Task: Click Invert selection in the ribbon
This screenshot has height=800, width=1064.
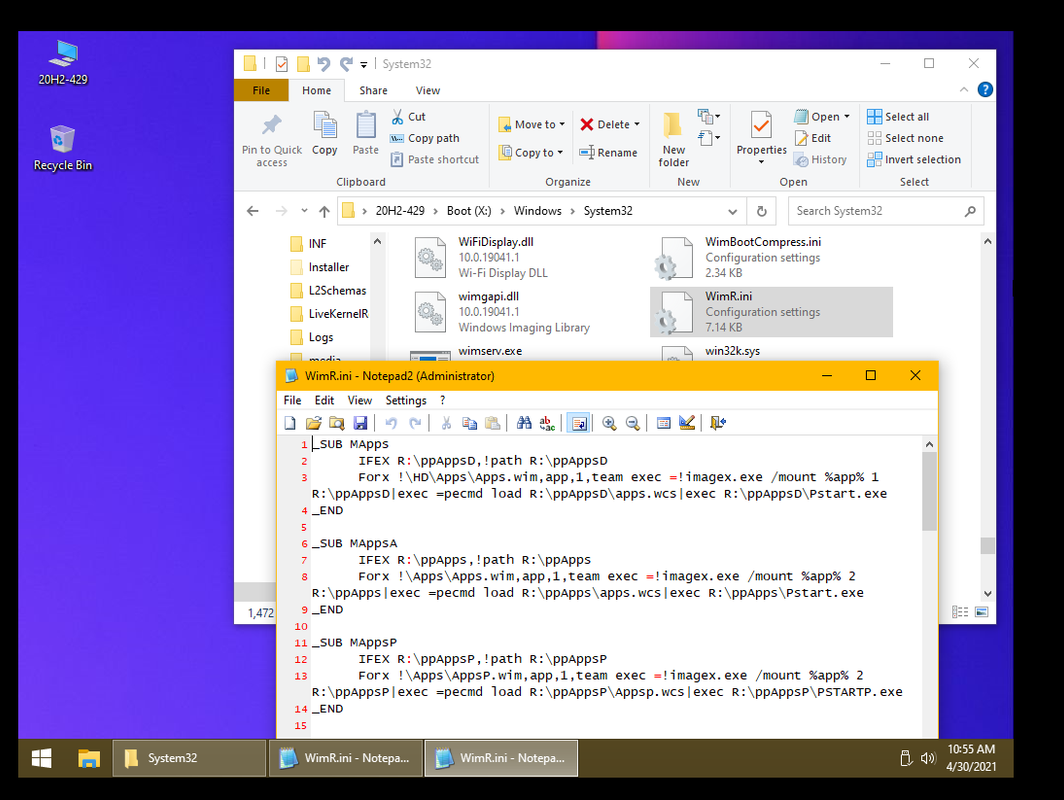Action: pyautogui.click(x=914, y=159)
